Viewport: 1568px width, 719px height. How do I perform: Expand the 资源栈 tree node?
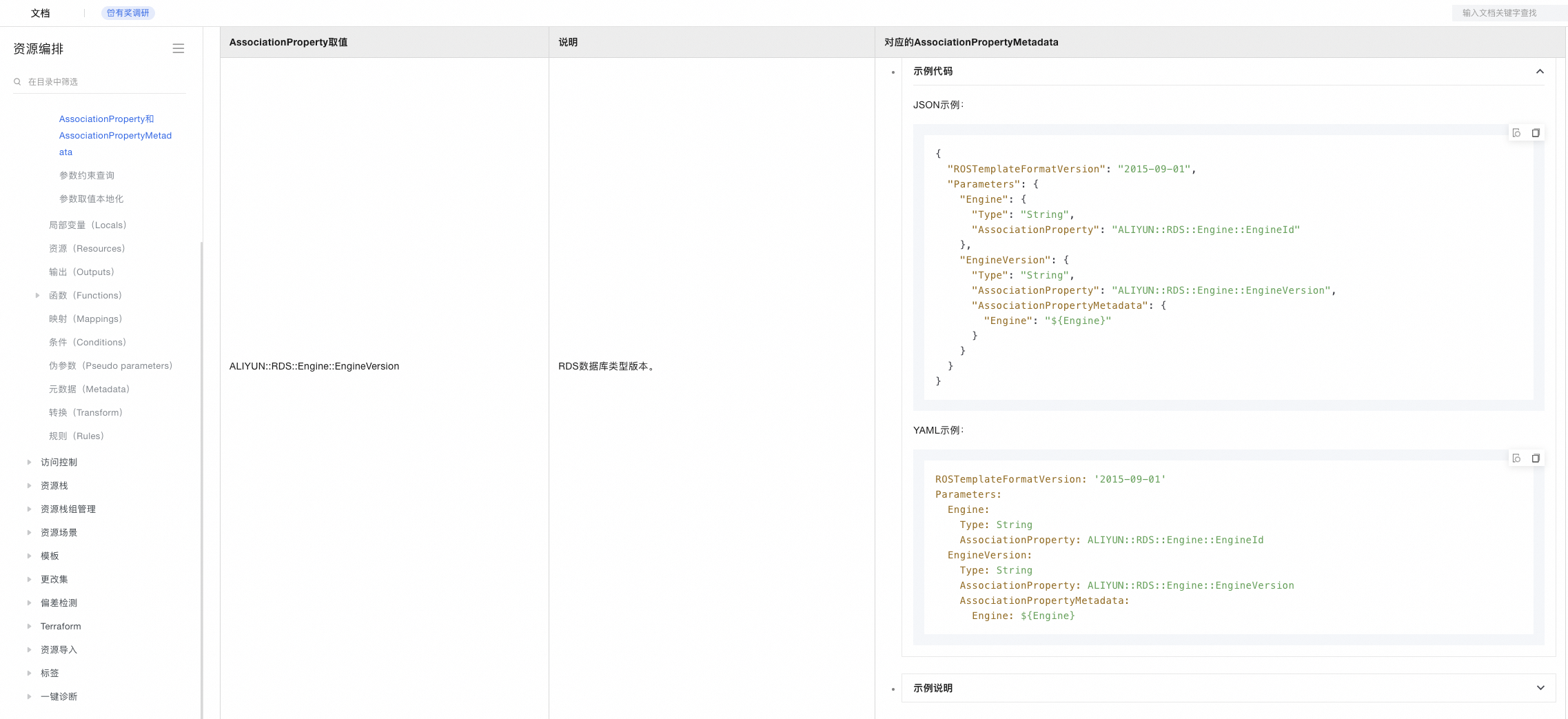(29, 485)
